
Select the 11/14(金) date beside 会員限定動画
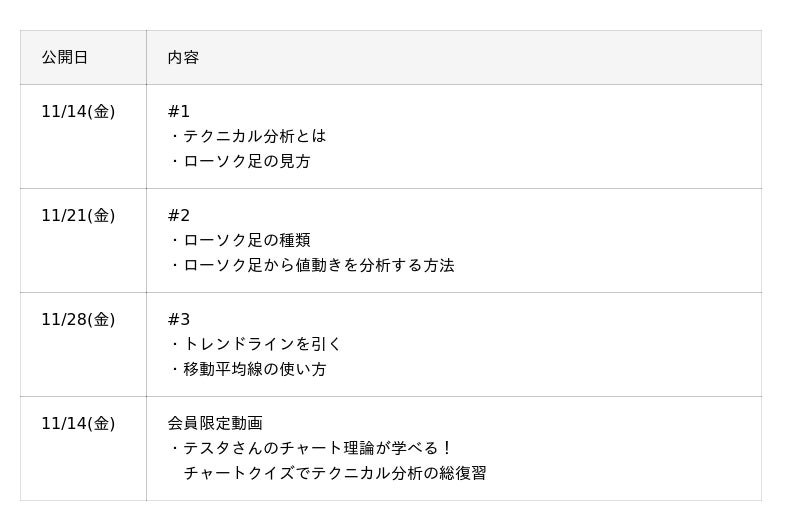(x=78, y=424)
